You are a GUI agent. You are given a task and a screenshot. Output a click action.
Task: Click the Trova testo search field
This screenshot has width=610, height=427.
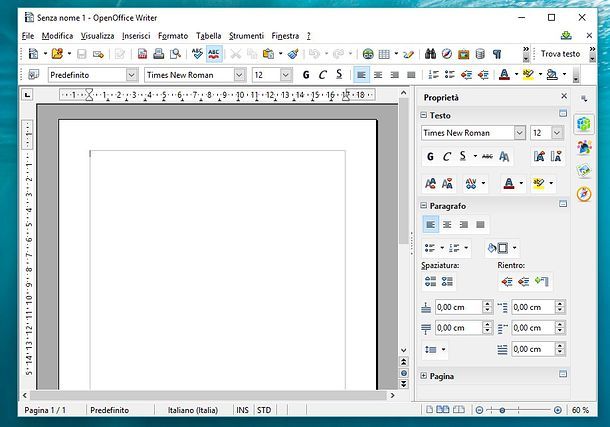560,54
